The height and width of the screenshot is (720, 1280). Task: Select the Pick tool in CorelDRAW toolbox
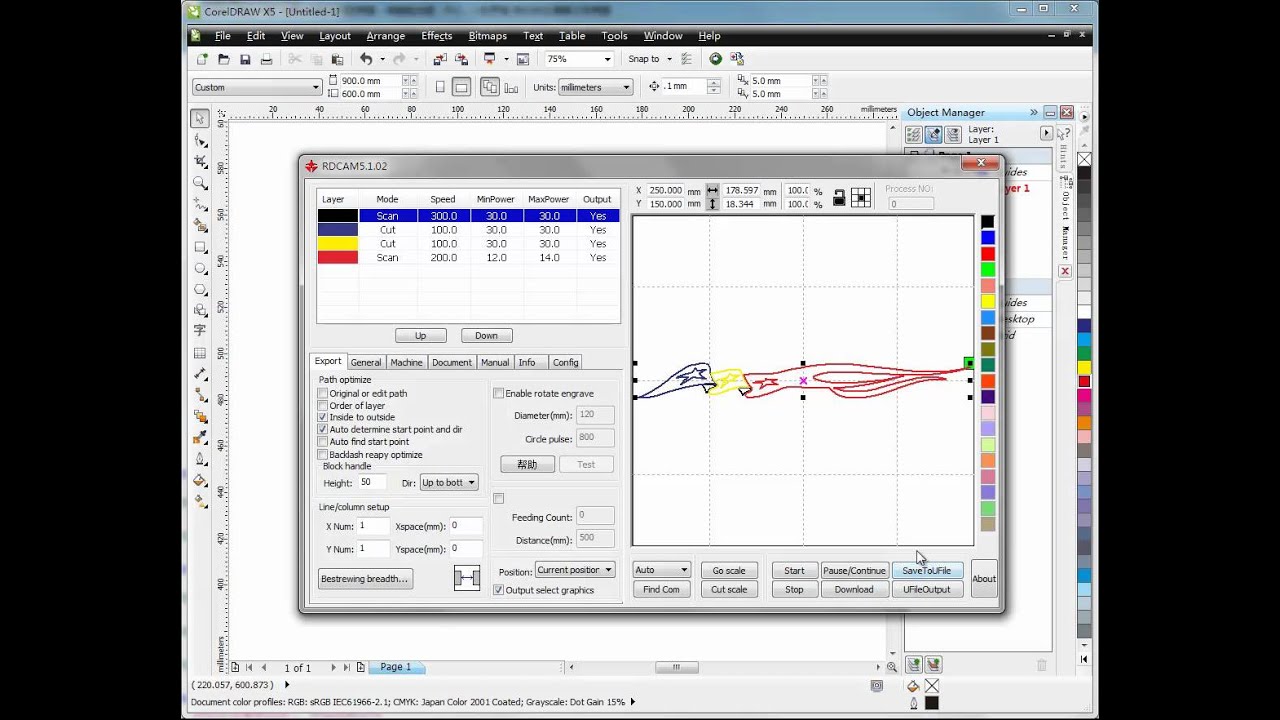pos(200,118)
